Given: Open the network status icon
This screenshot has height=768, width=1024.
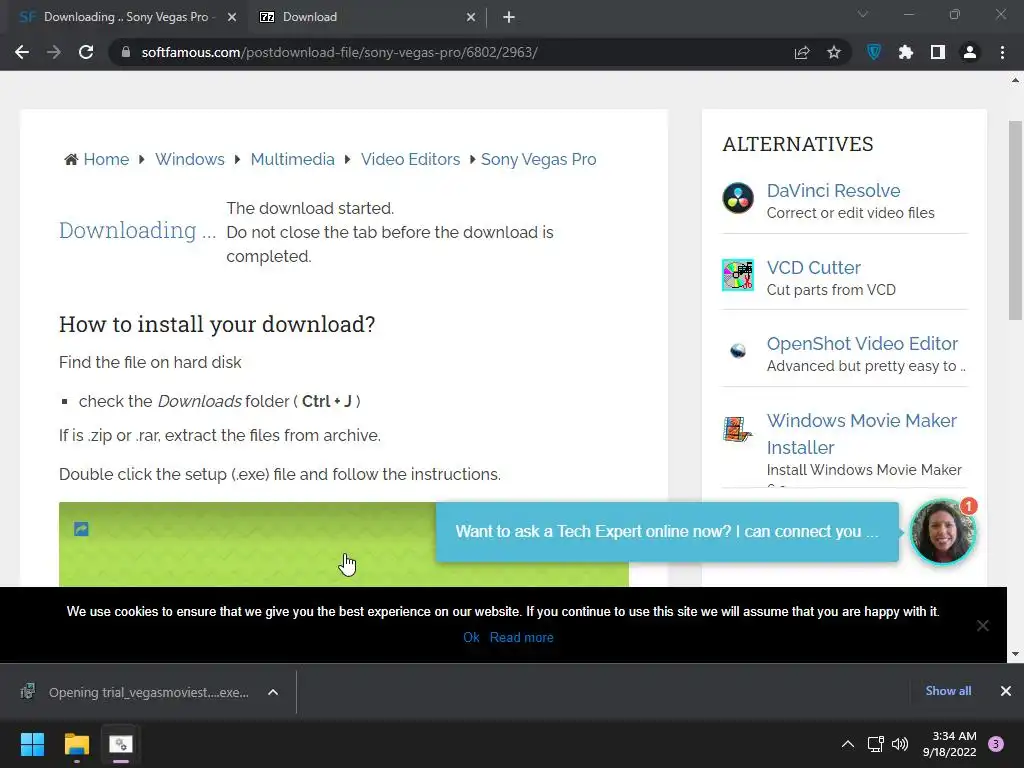Looking at the screenshot, I should 875,744.
